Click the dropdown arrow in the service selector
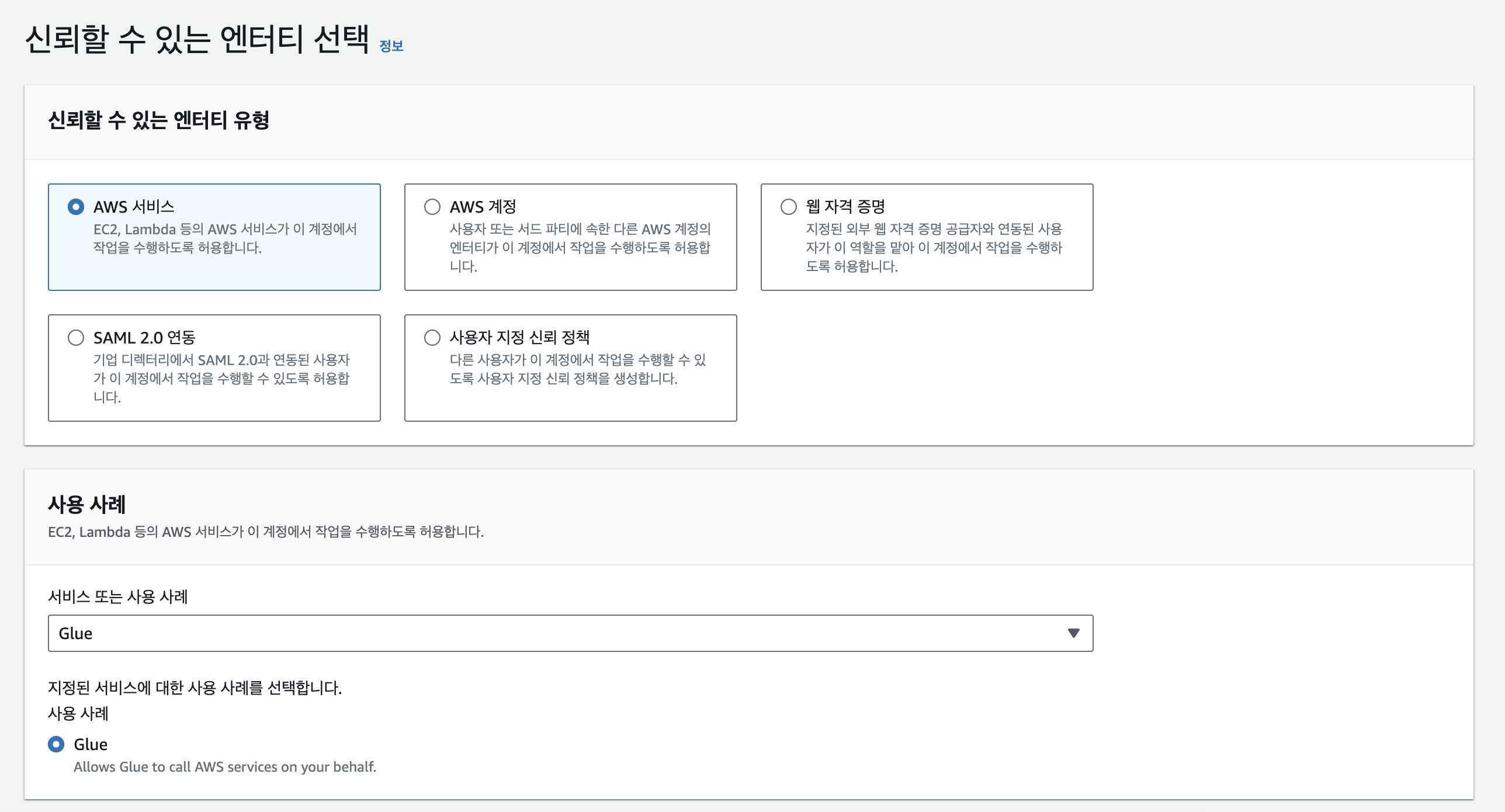The height and width of the screenshot is (812, 1505). click(1073, 633)
